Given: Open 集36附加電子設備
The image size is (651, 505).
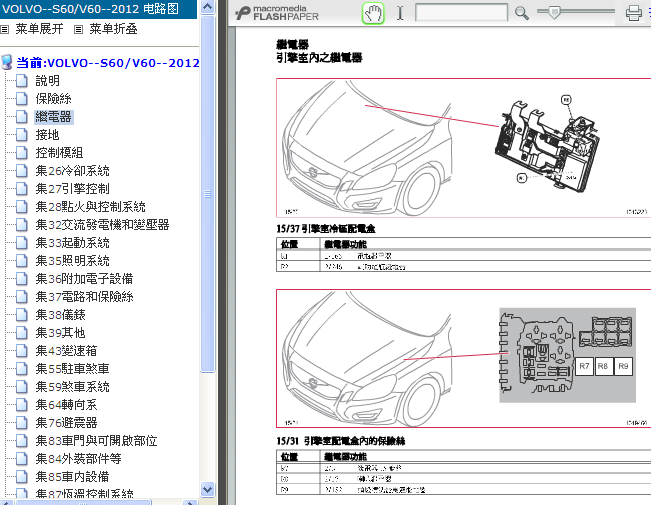Looking at the screenshot, I should coord(84,279).
